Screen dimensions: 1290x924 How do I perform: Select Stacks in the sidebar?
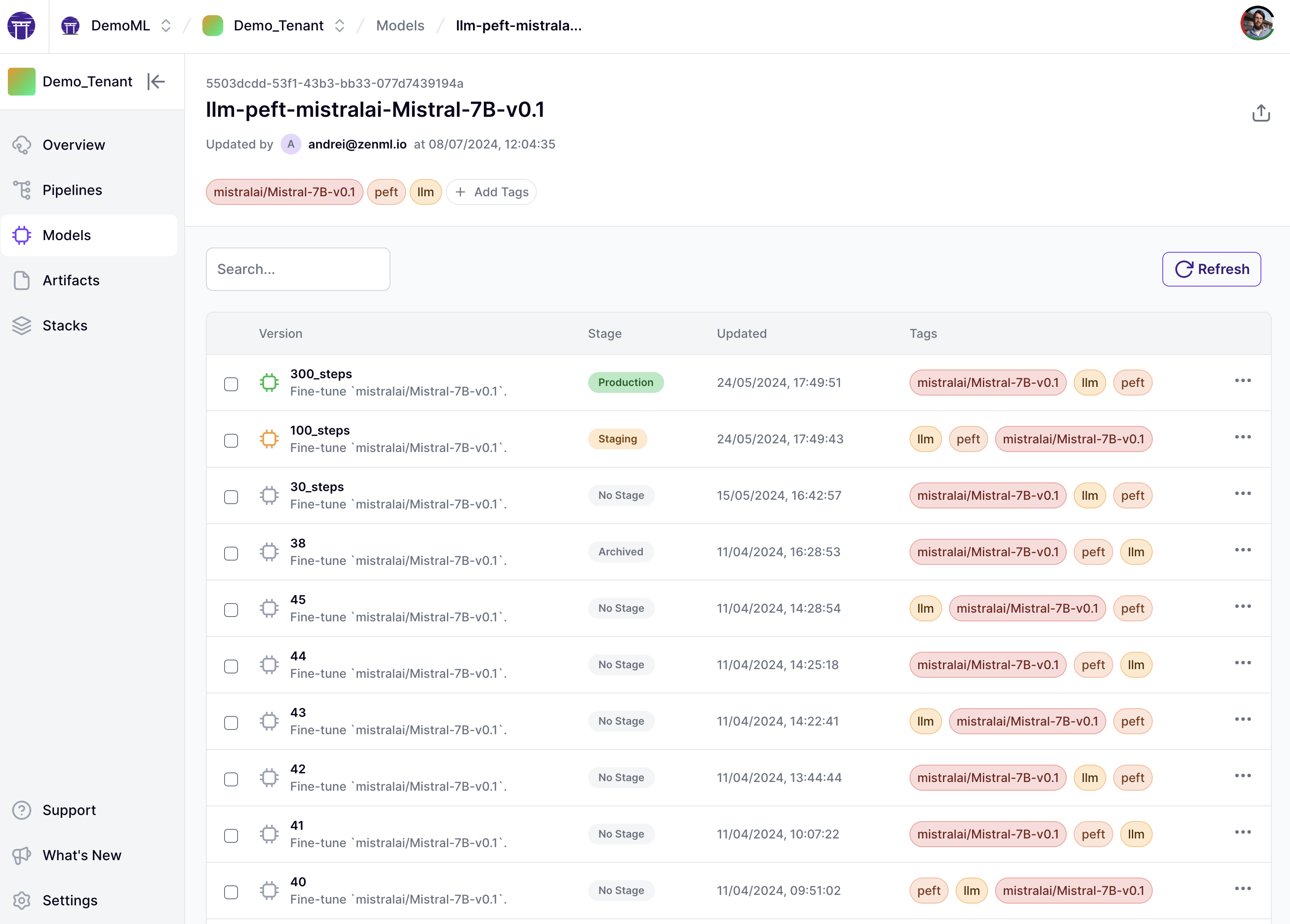click(64, 325)
